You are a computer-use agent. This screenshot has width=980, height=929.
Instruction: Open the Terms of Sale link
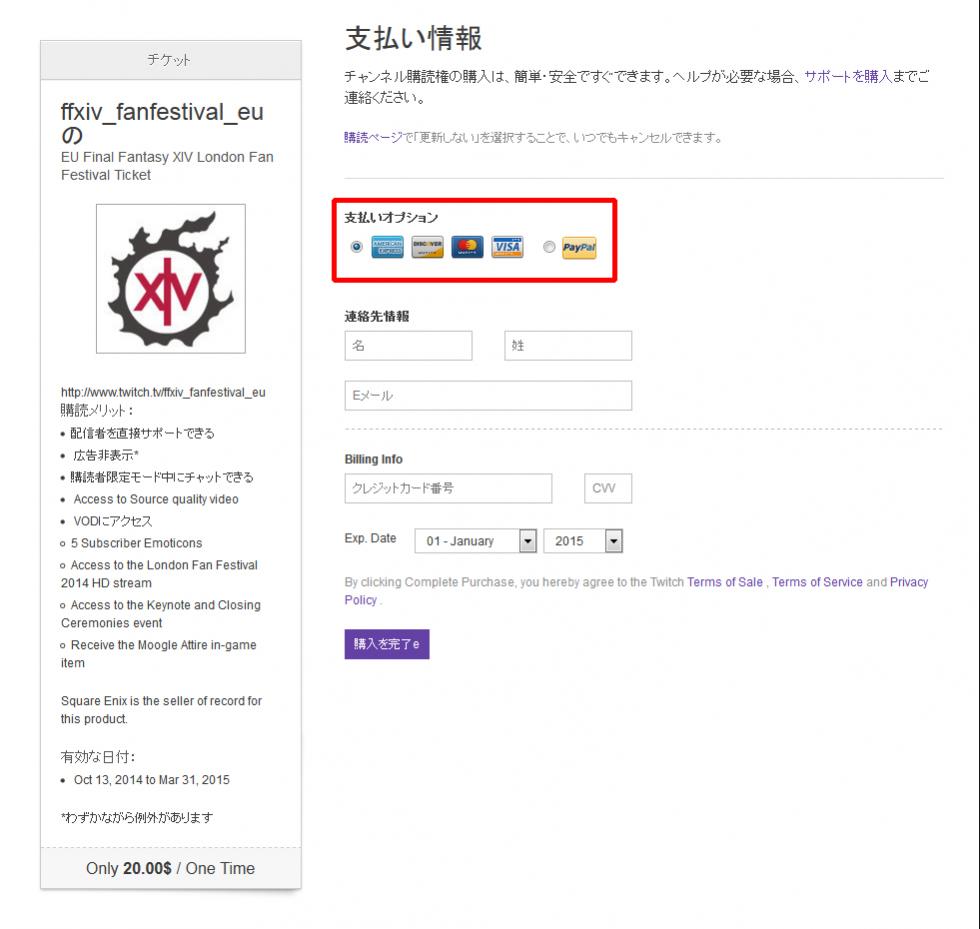click(725, 582)
